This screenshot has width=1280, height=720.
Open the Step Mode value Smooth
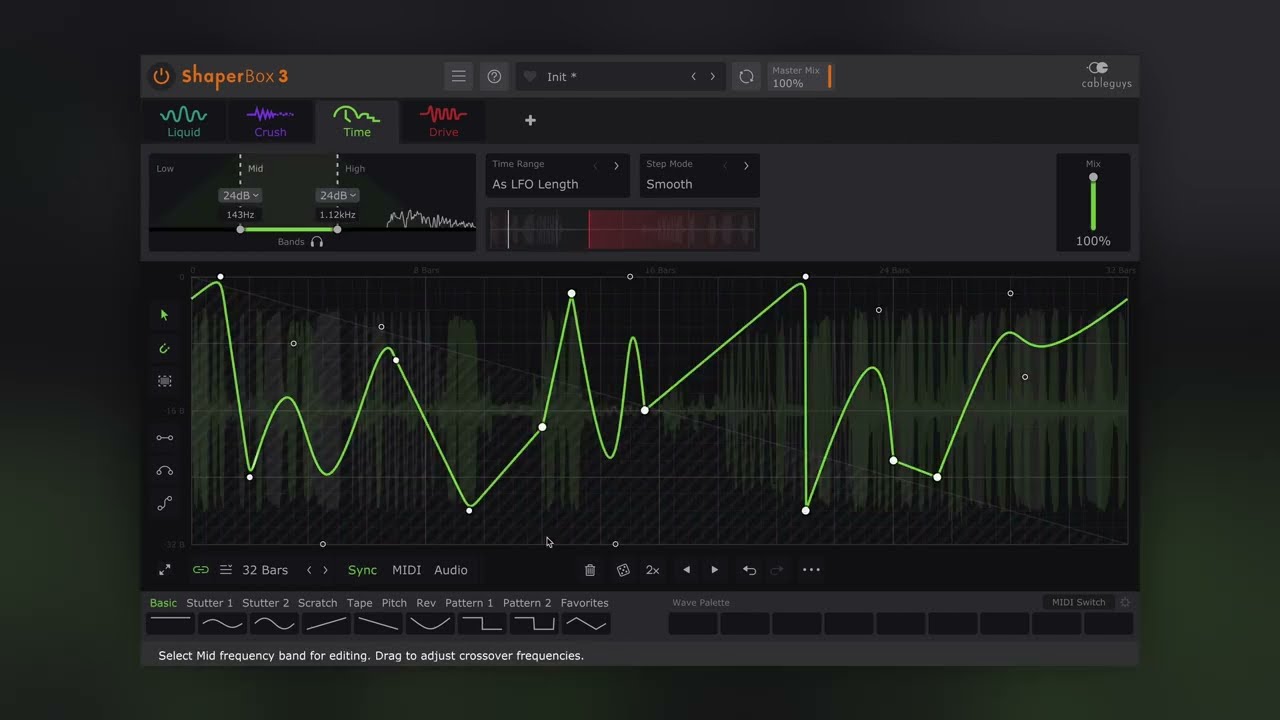[669, 184]
